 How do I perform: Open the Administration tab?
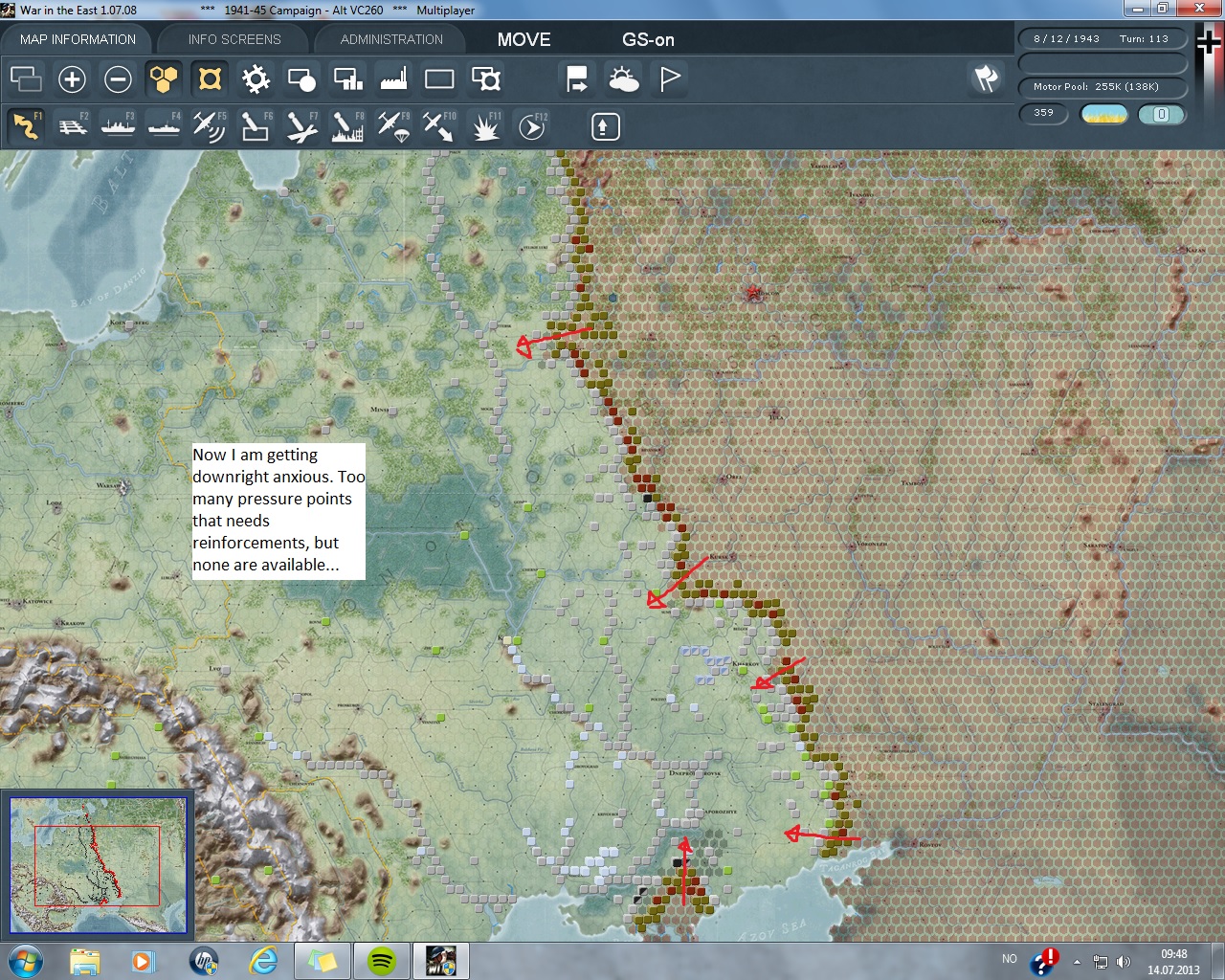(x=391, y=39)
